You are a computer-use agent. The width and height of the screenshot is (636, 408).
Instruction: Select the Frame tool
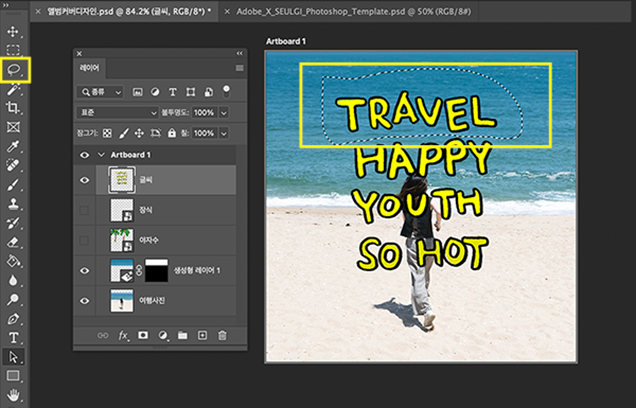tap(13, 127)
